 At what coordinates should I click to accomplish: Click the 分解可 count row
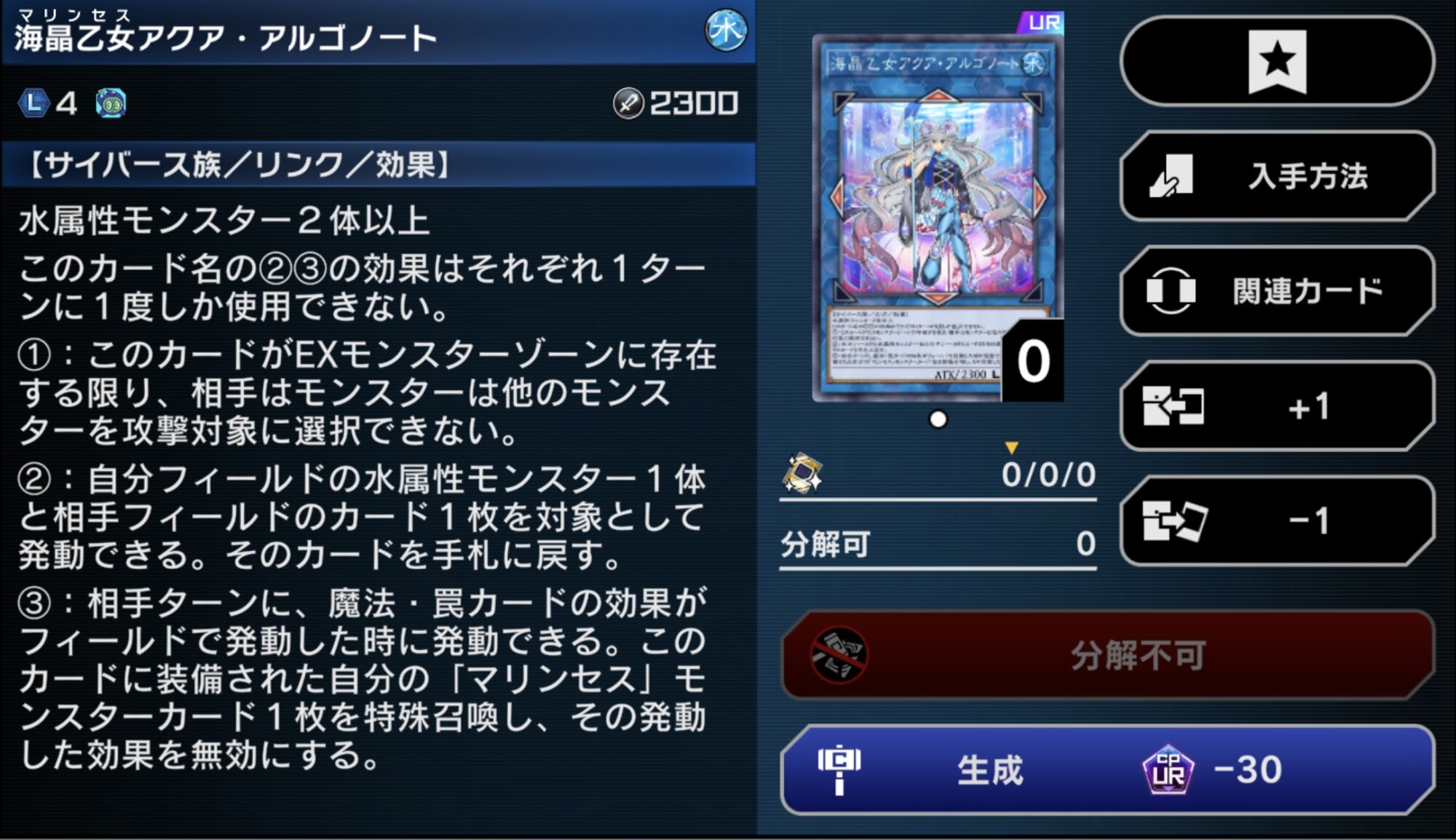[x=938, y=544]
